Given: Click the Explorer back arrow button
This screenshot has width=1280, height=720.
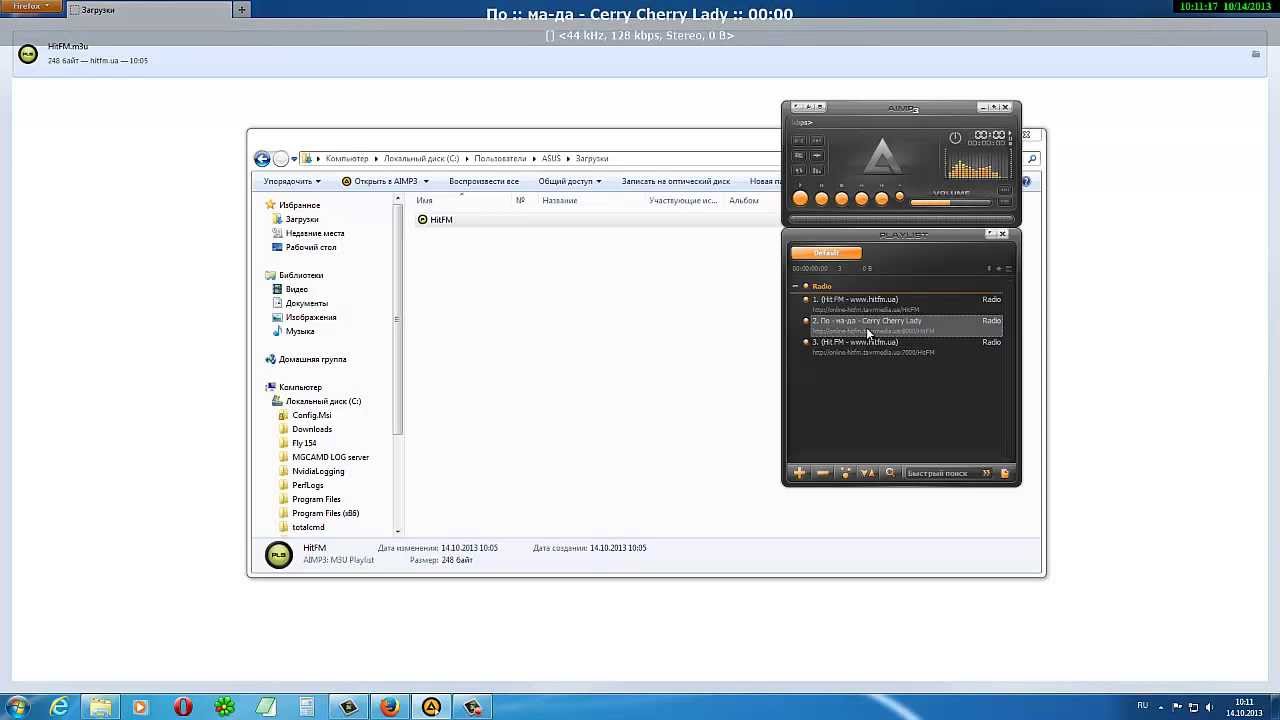Looking at the screenshot, I should [262, 158].
